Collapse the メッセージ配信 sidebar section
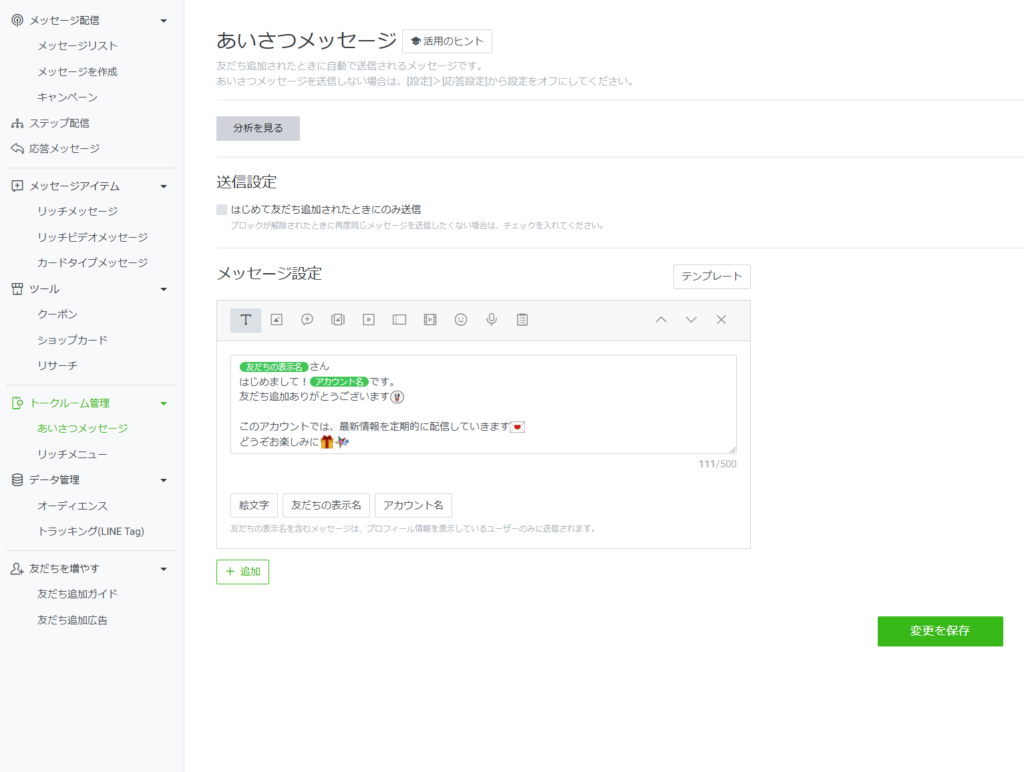Viewport: 1024px width, 772px height. 164,20
